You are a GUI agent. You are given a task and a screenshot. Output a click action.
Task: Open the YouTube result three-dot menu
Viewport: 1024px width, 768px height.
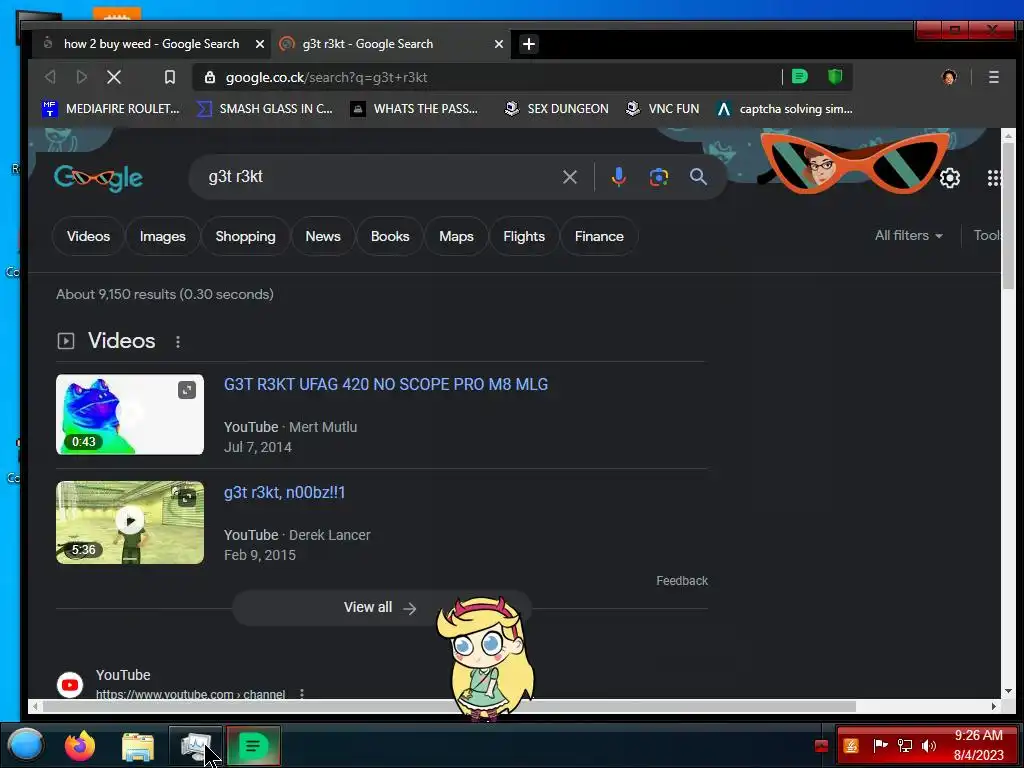point(302,694)
